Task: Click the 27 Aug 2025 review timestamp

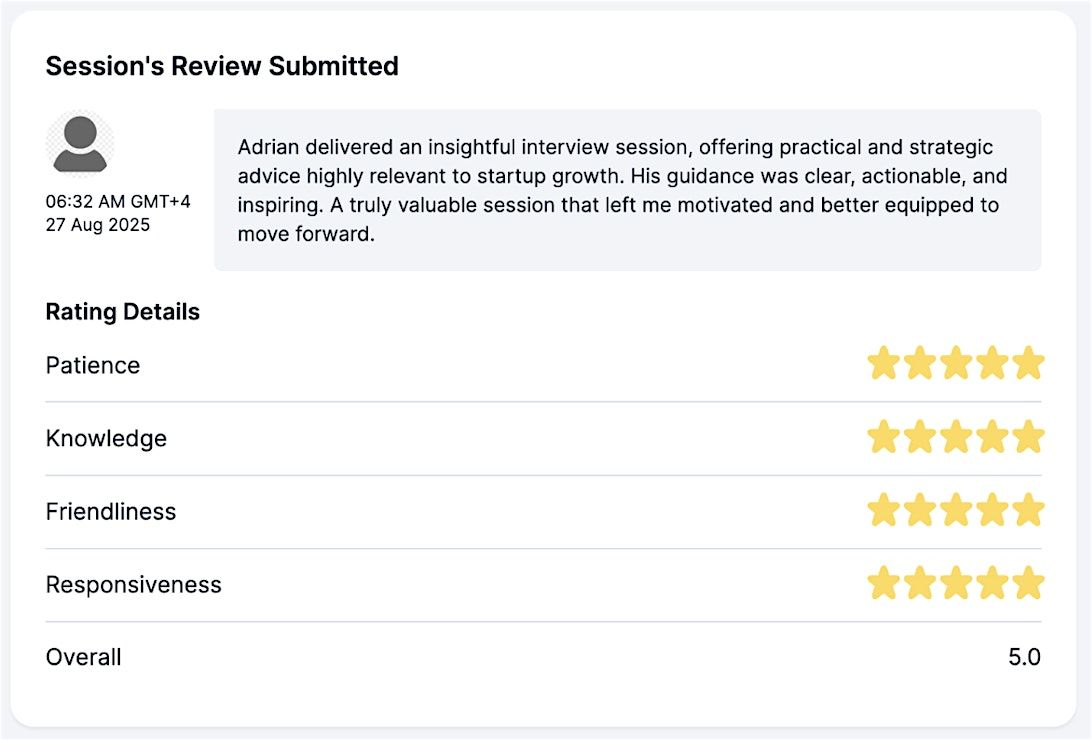Action: pos(98,225)
